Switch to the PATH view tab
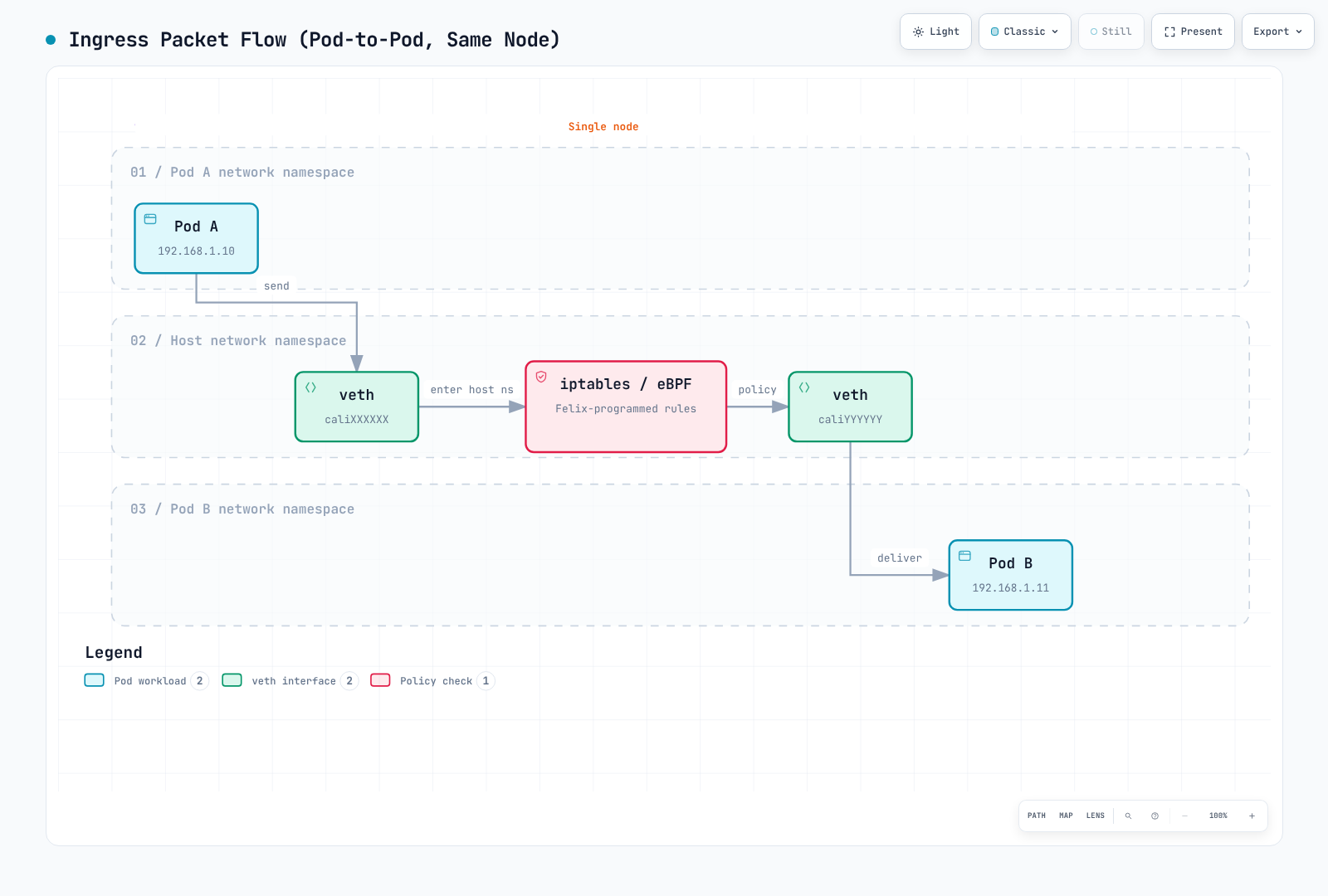The width and height of the screenshot is (1328, 896). point(1037,816)
